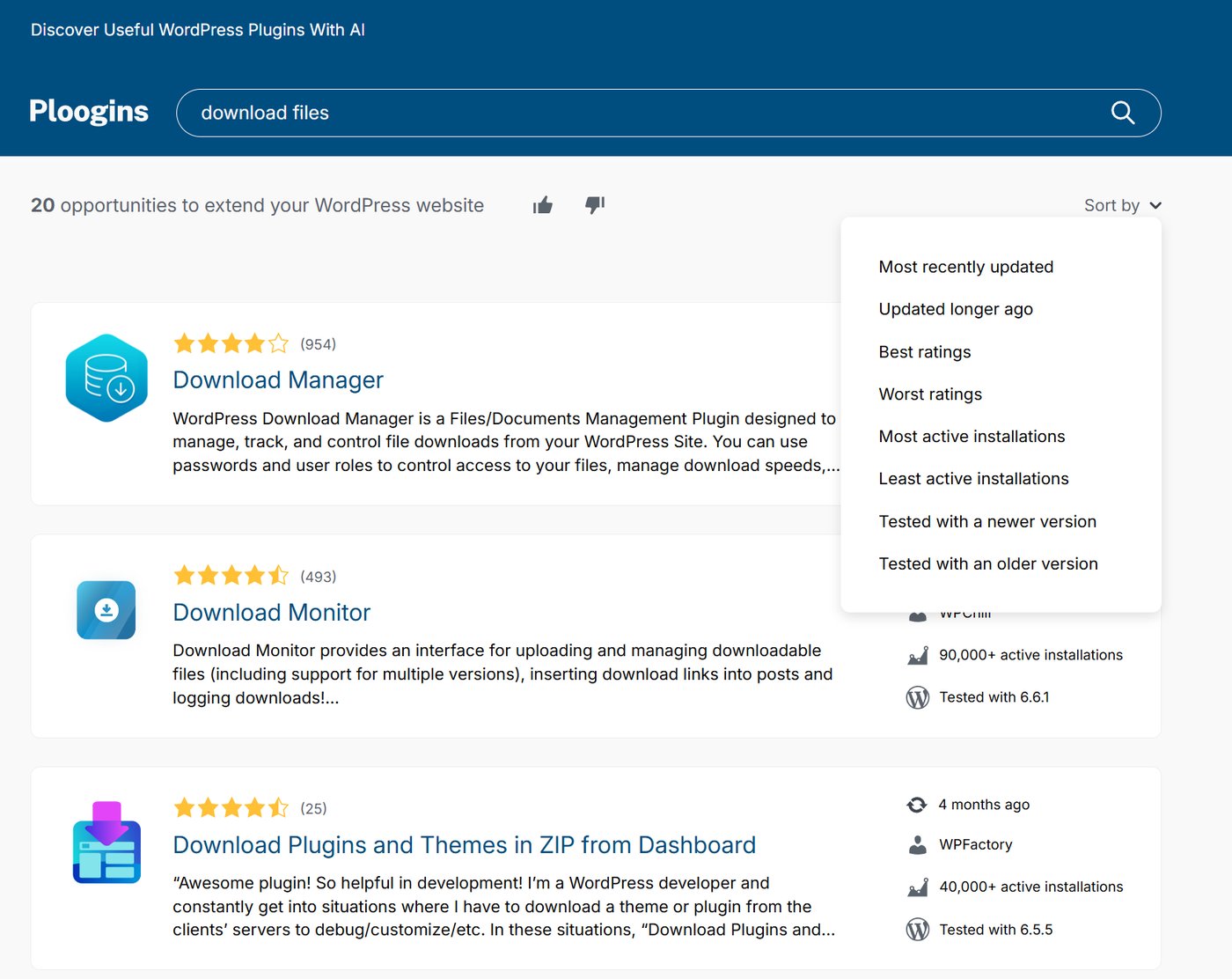
Task: Click the chart icon beside 40,000+ installations
Action: pos(917,887)
